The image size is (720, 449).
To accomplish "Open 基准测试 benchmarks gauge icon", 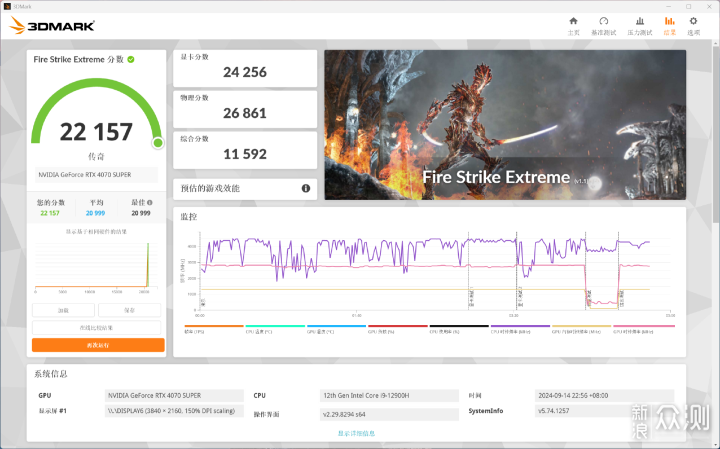I will tap(603, 21).
